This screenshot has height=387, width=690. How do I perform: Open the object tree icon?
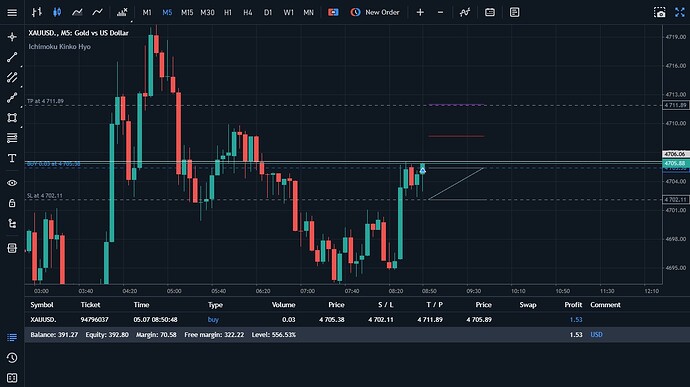[x=12, y=224]
